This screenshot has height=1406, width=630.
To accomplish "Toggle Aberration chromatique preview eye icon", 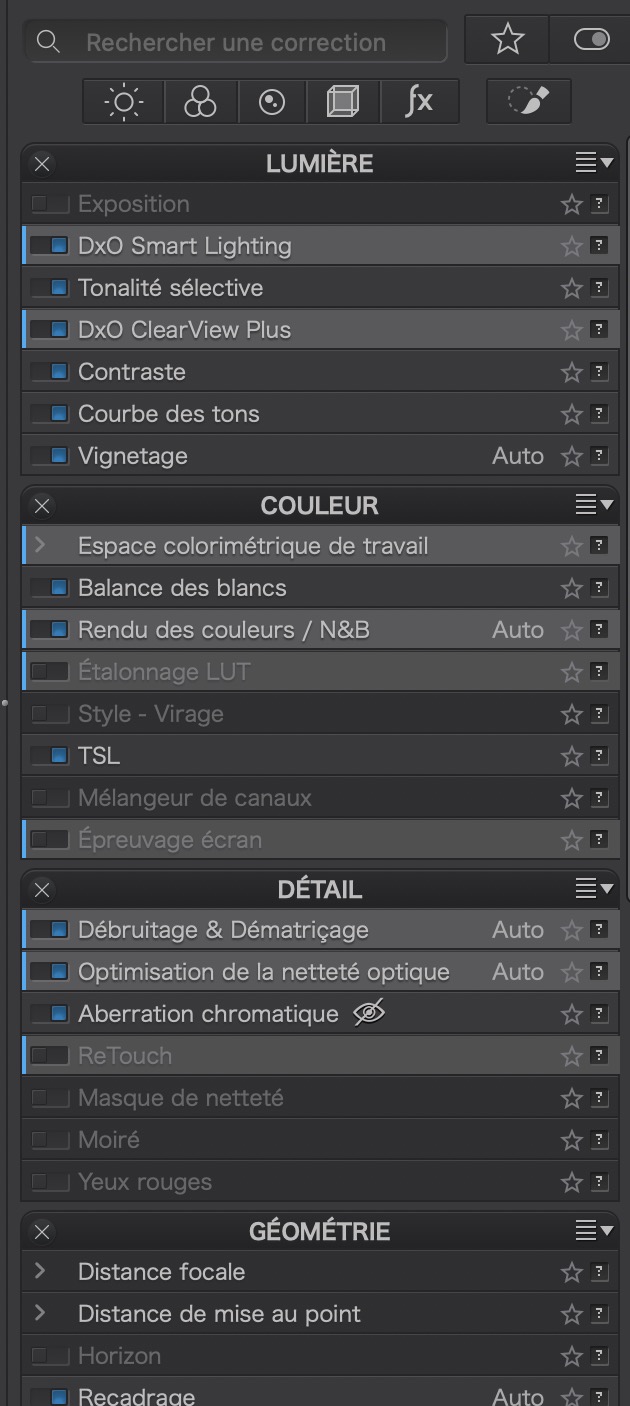I will coord(369,1014).
